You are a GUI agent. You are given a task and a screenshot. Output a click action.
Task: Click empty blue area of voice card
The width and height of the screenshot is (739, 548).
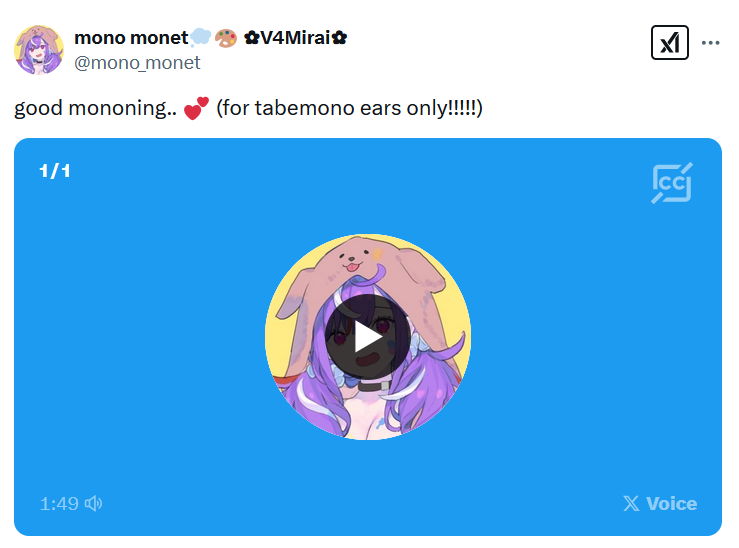click(x=566, y=330)
